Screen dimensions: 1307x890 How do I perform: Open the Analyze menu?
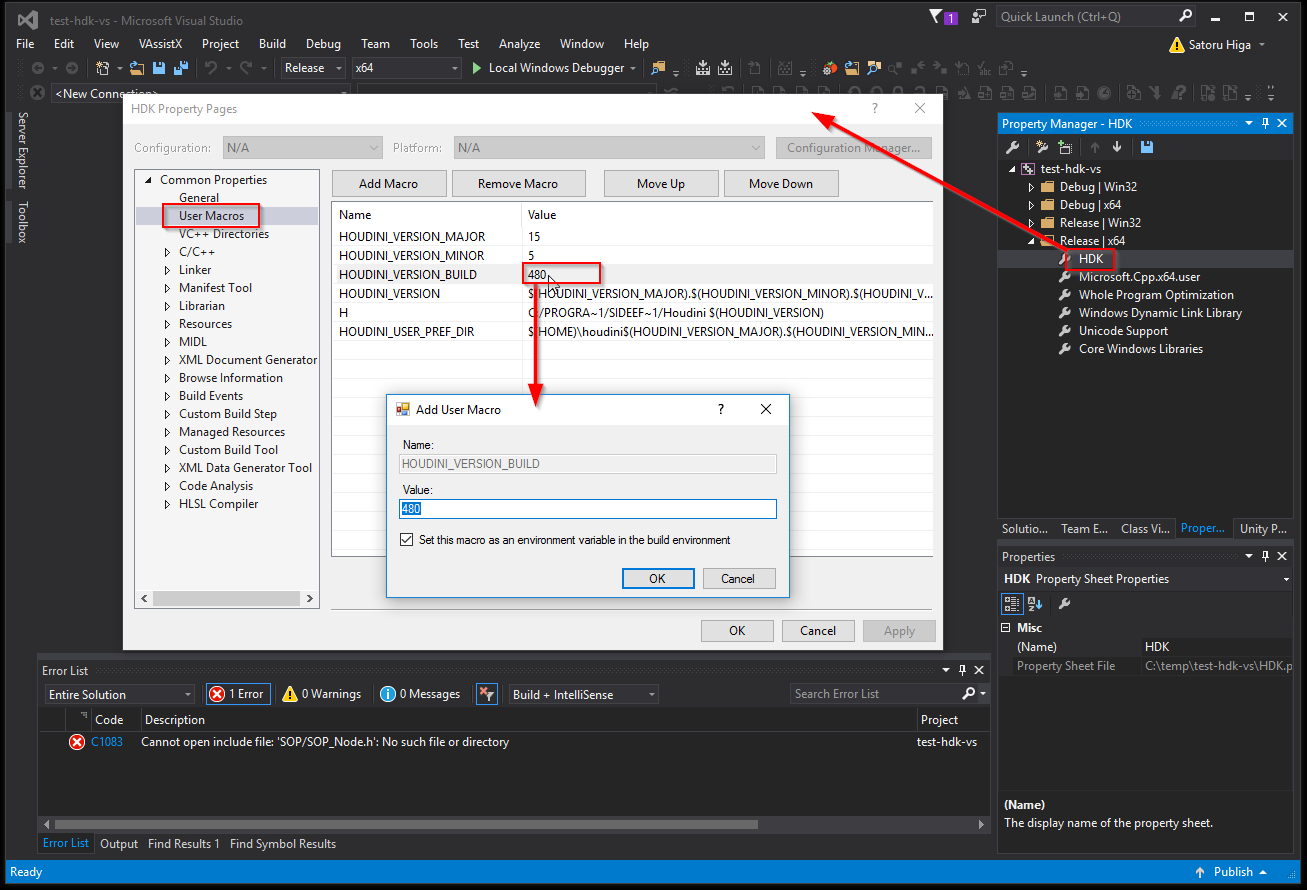(519, 44)
